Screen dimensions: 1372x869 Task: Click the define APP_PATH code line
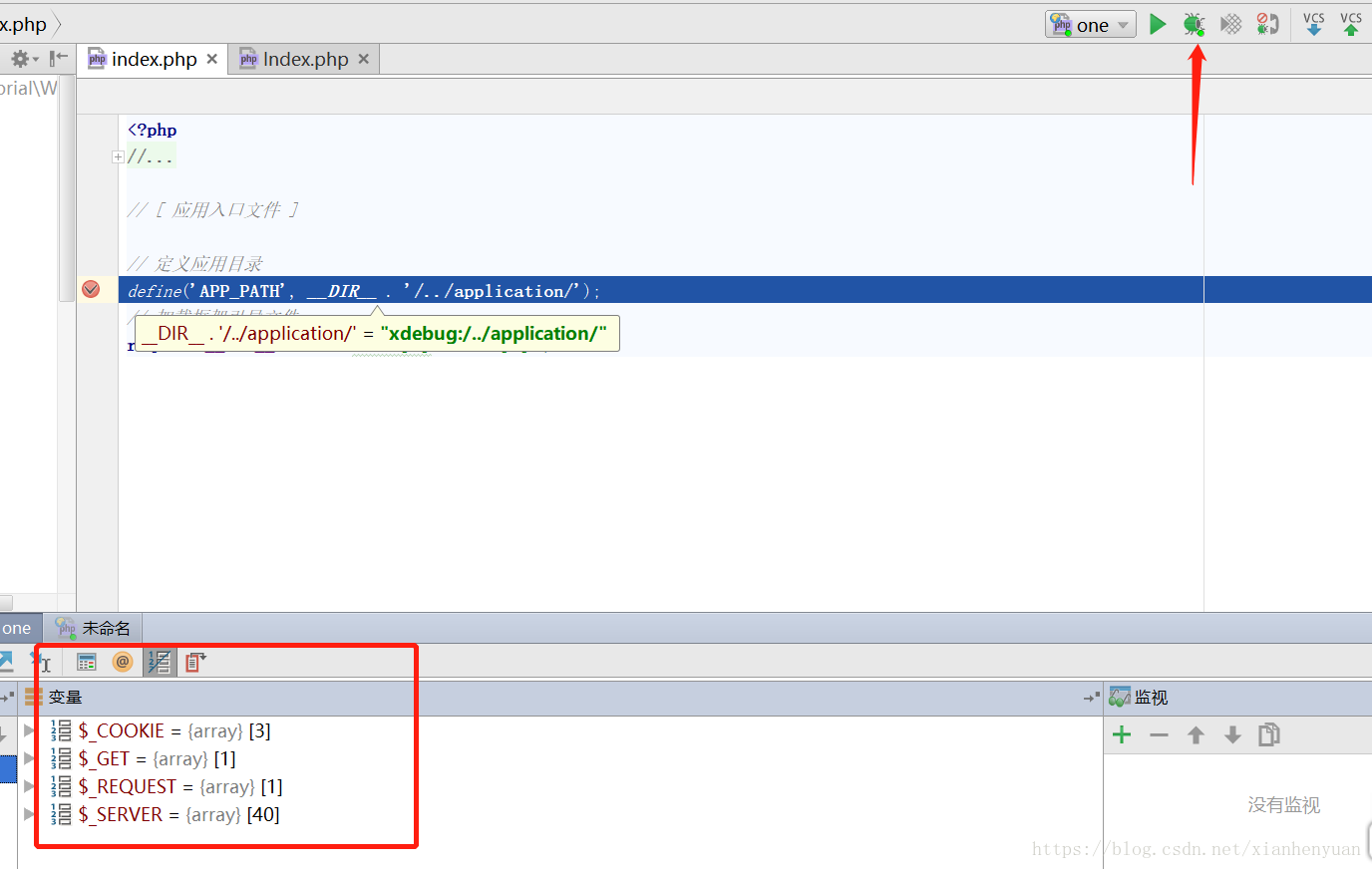[365, 291]
